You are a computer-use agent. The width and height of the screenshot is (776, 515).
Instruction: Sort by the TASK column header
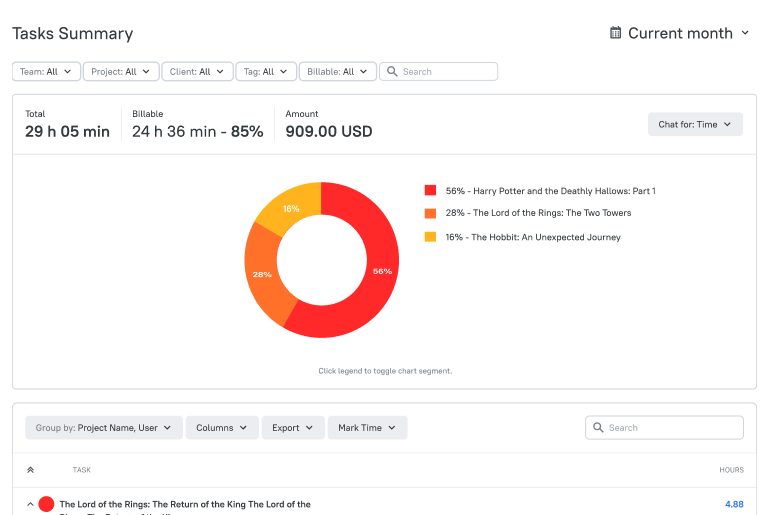coord(82,470)
